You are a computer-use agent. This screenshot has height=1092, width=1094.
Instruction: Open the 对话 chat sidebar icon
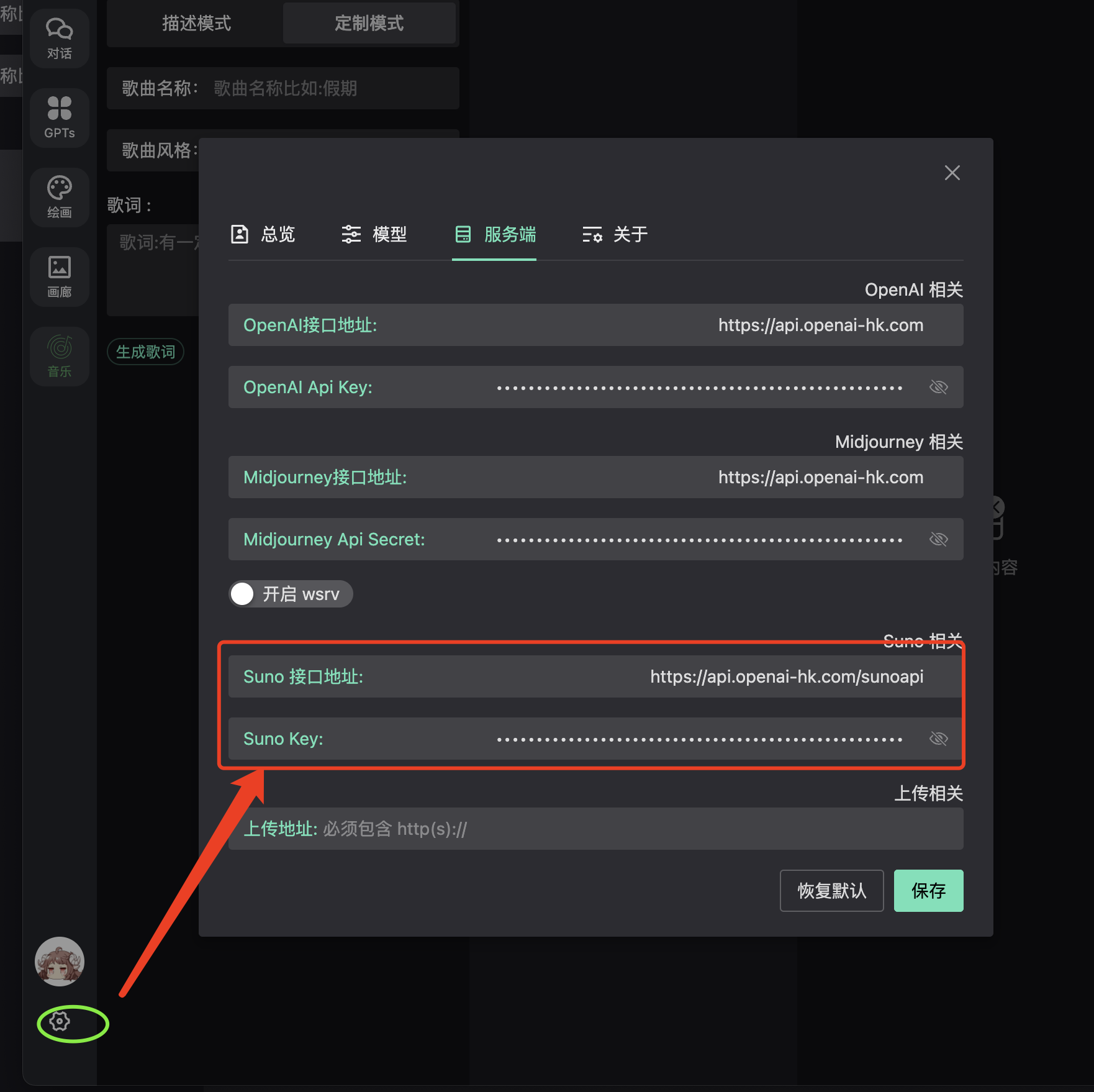(60, 39)
